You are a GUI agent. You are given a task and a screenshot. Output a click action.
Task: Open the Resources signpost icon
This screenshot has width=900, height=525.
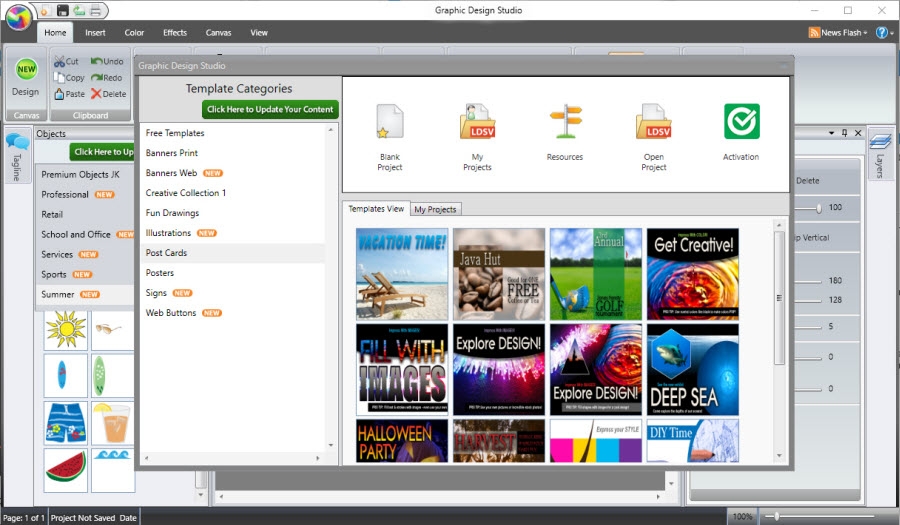coord(565,122)
